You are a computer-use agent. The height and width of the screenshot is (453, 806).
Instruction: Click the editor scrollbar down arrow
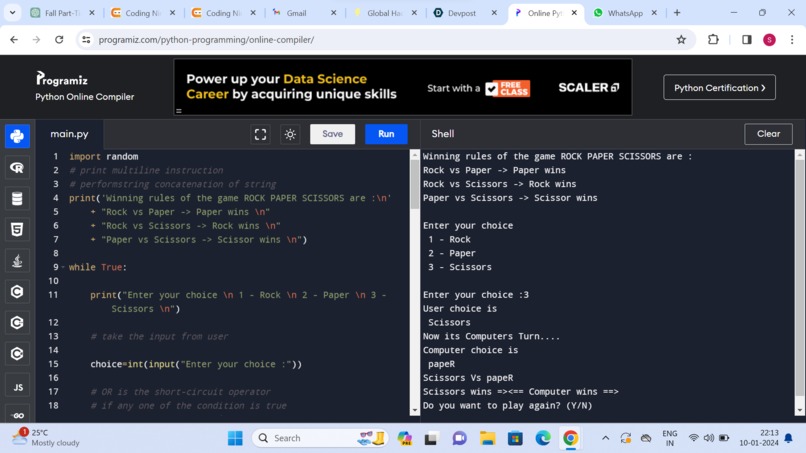(x=414, y=410)
